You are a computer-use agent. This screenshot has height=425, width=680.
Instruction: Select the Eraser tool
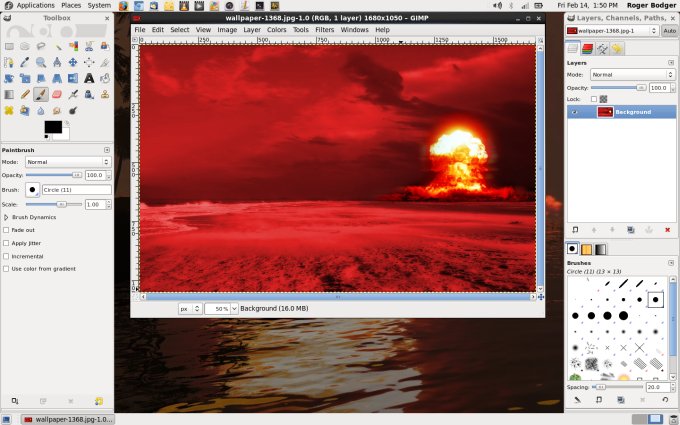(57, 94)
